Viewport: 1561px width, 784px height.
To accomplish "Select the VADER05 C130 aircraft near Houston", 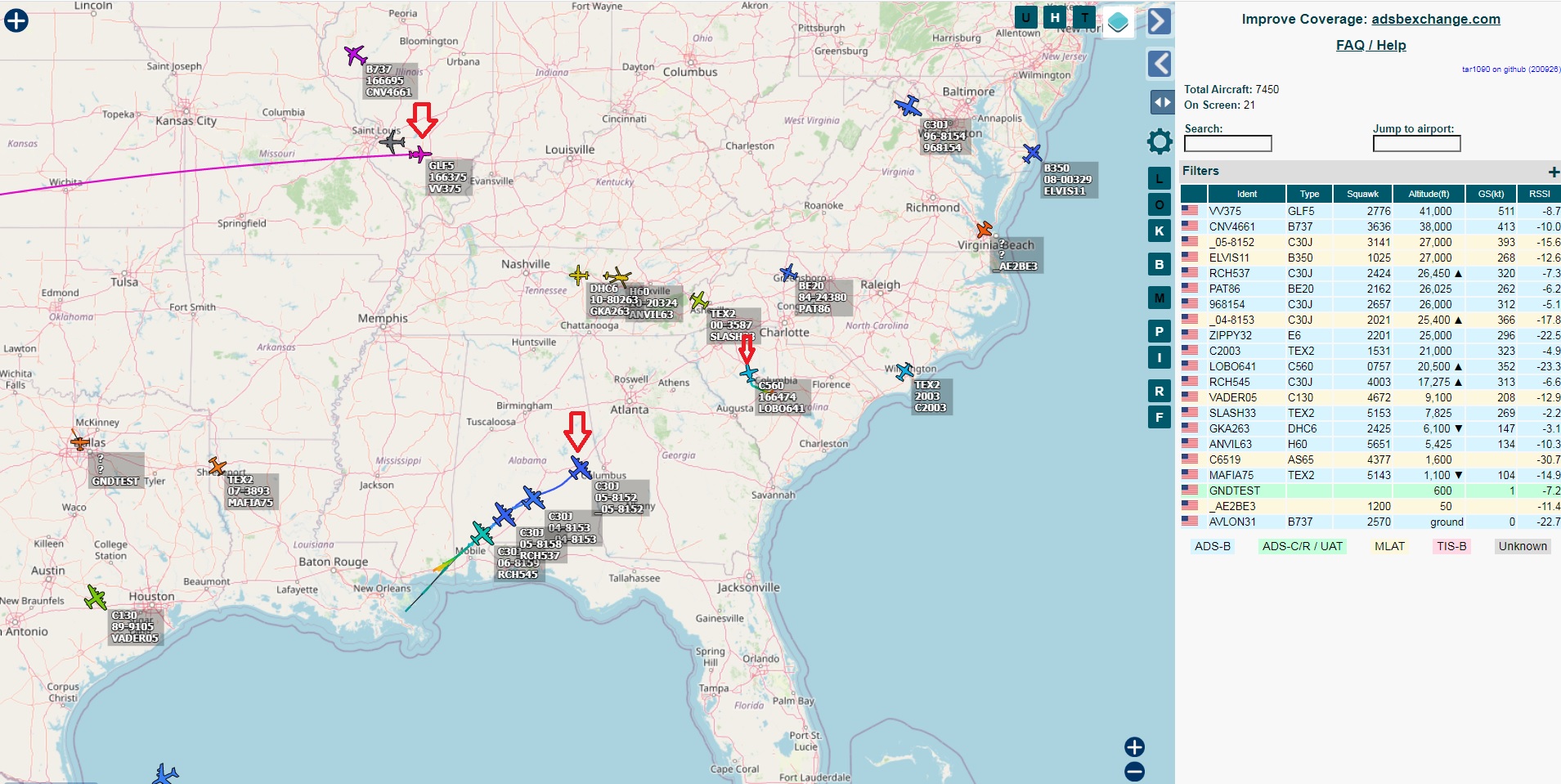I will (96, 598).
